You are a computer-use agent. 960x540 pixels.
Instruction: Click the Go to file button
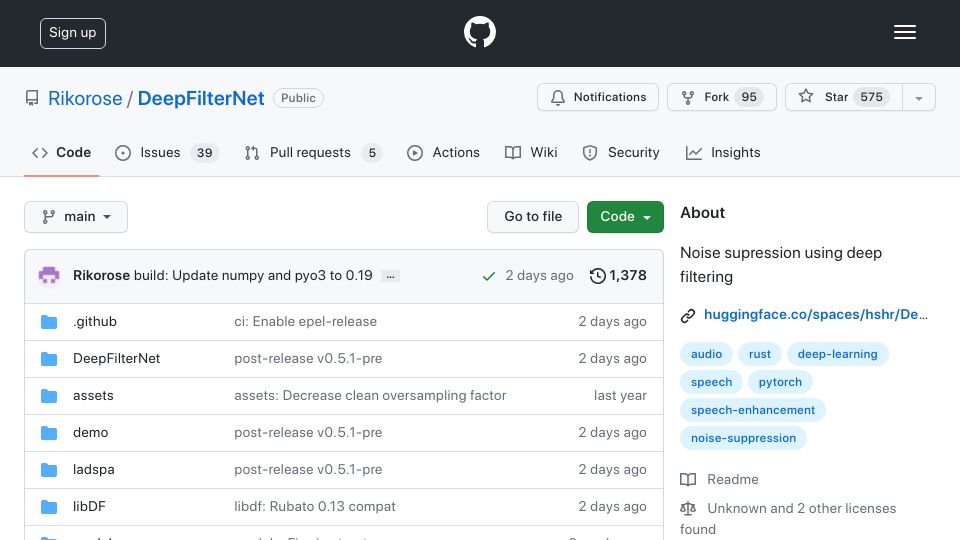pos(533,217)
